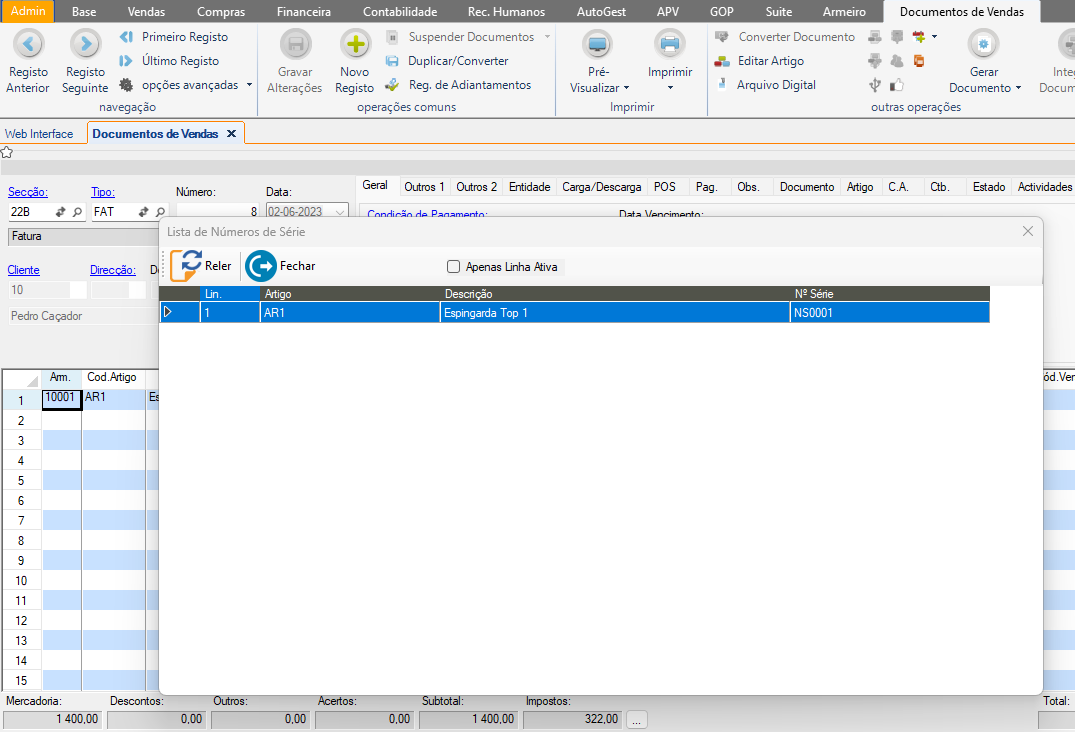This screenshot has width=1075, height=732.
Task: Open Arquivo Digital
Action: pyautogui.click(x=776, y=85)
